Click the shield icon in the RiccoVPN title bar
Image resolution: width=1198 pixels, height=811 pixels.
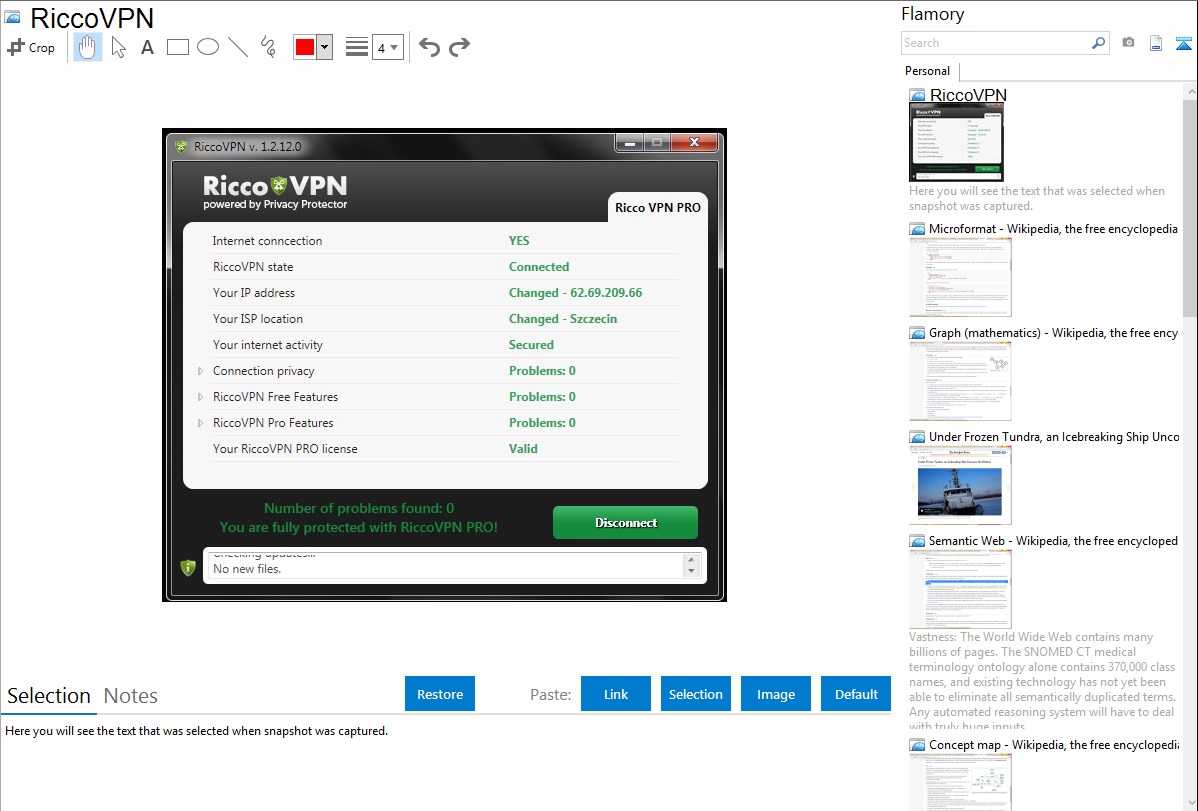tap(181, 147)
